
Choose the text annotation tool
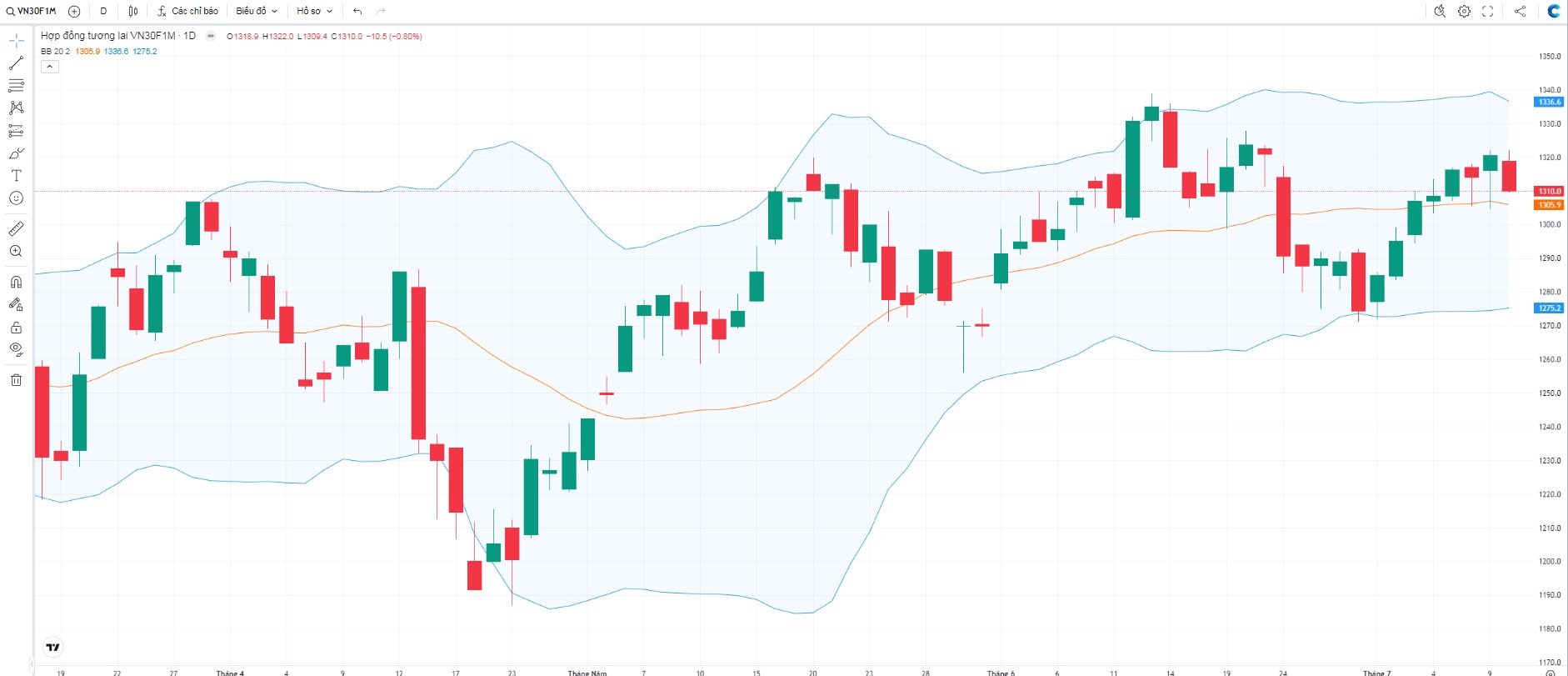(x=16, y=176)
